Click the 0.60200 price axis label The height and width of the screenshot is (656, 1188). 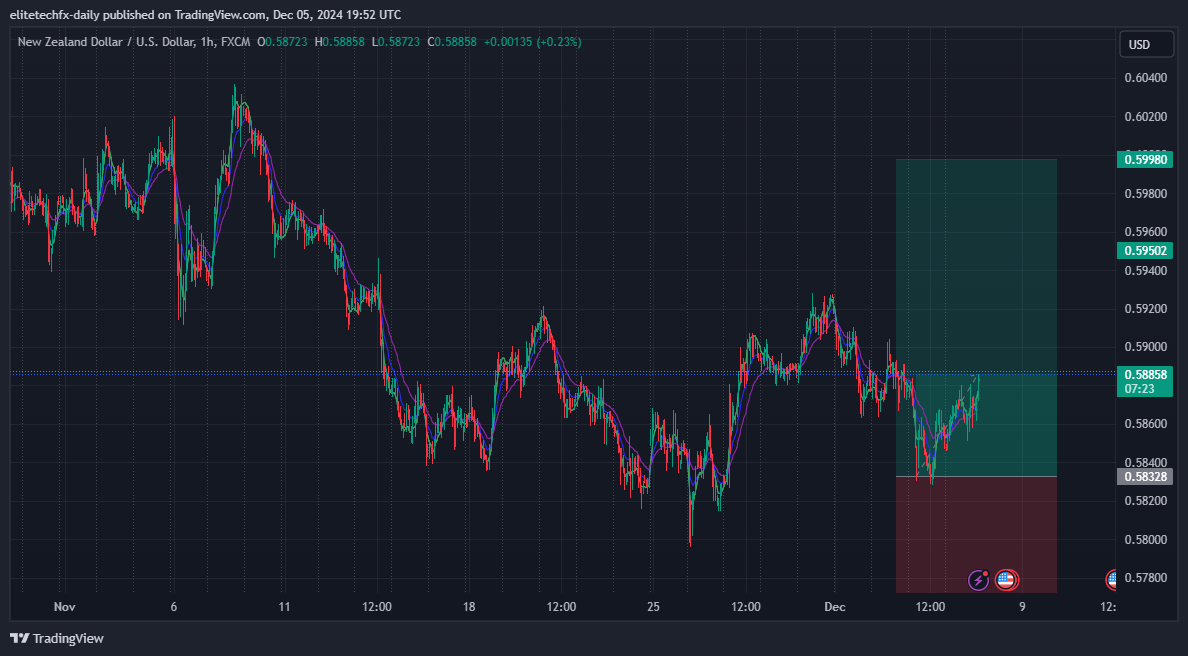point(1146,117)
